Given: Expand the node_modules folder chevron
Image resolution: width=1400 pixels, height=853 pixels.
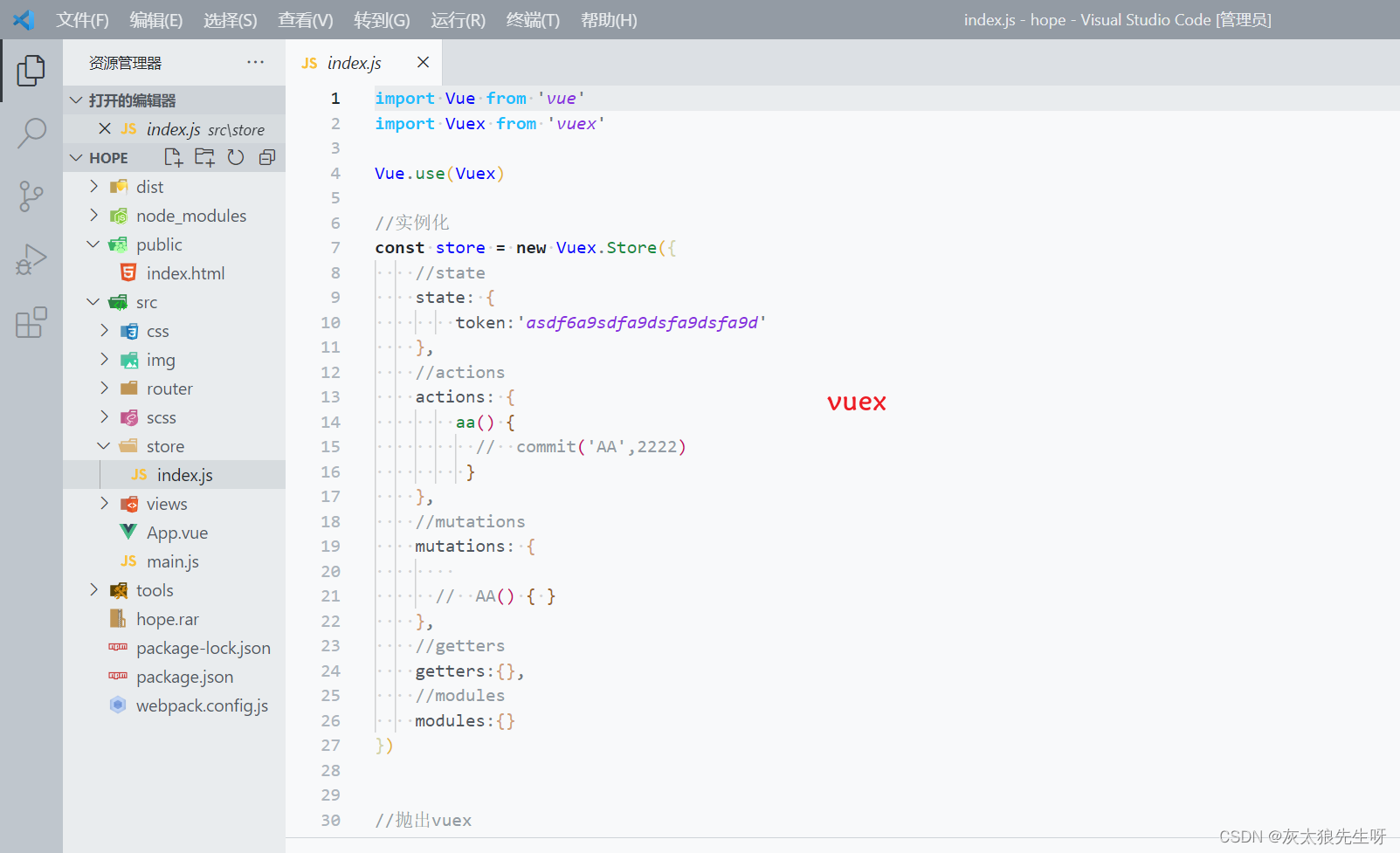Looking at the screenshot, I should (93, 215).
